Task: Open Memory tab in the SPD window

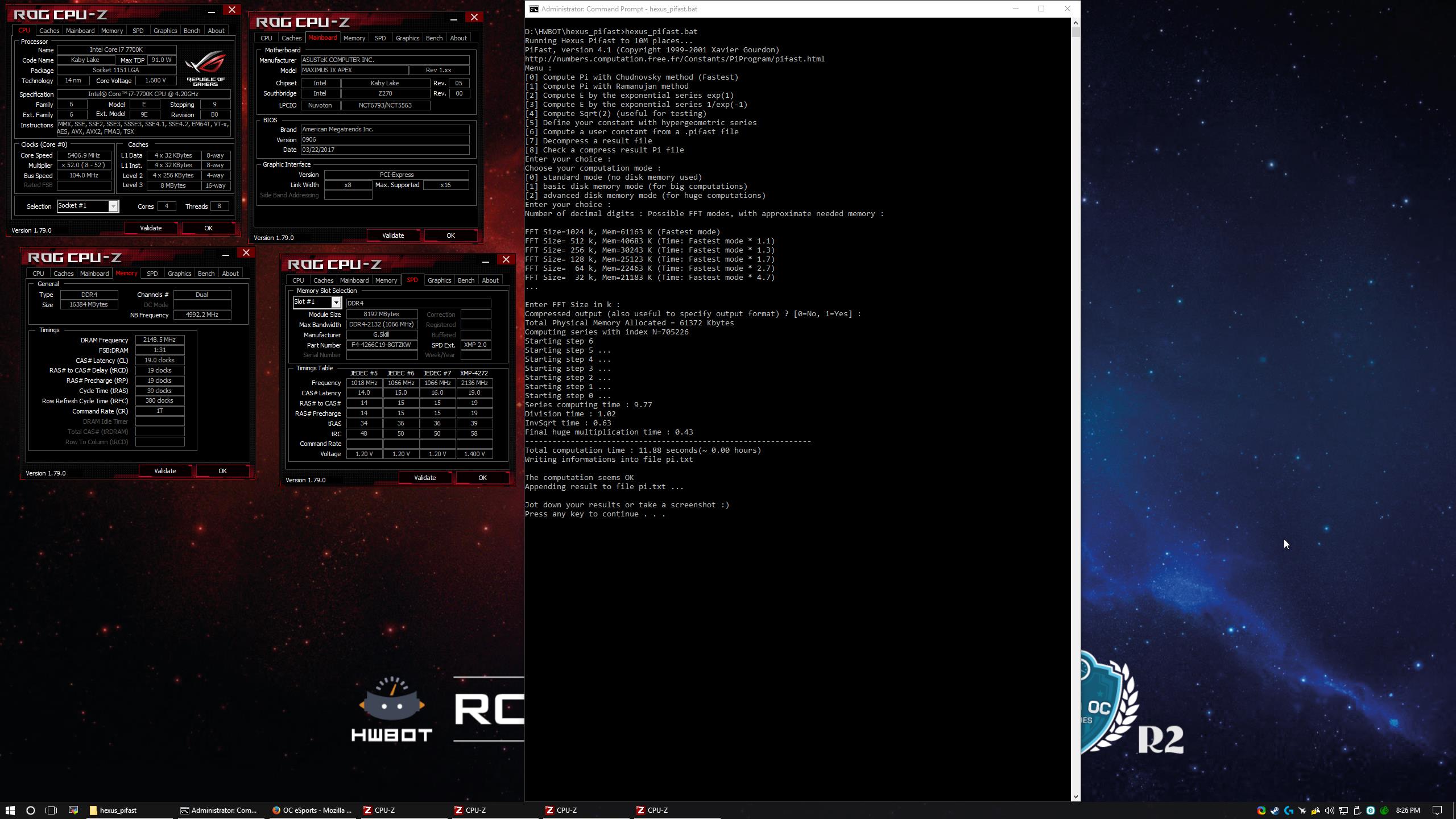Action: pos(386,280)
